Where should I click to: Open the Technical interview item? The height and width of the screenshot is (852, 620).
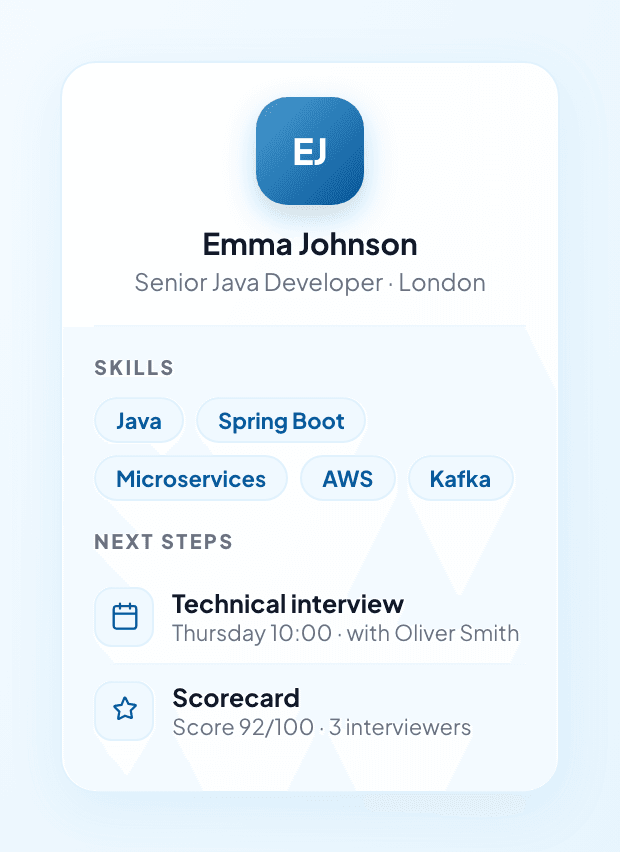click(307, 617)
